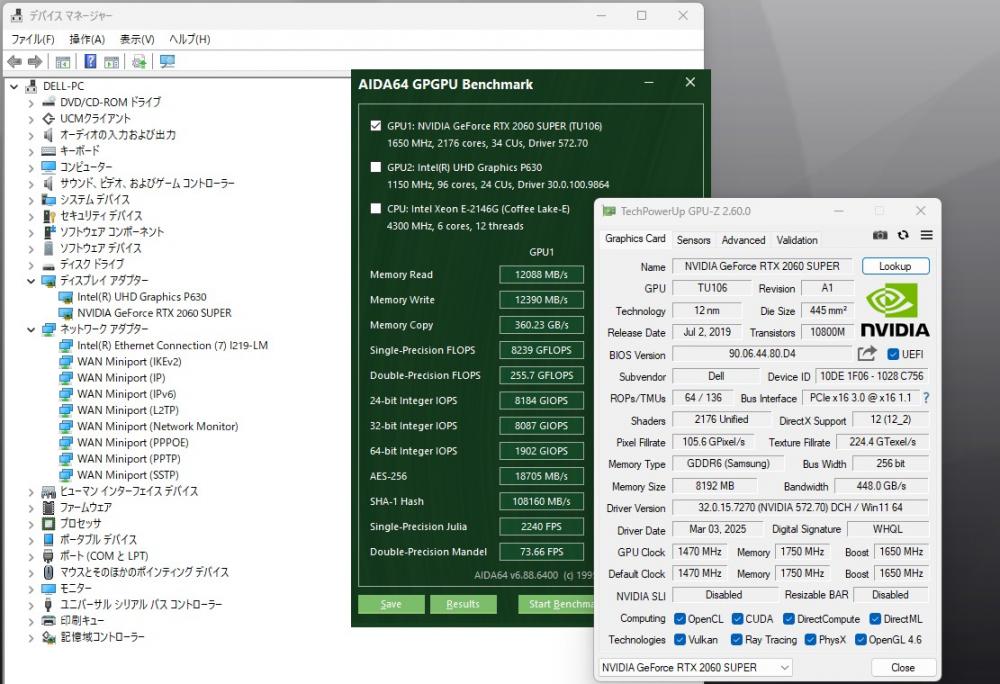This screenshot has height=684, width=1000.
Task: Select the security devices category icon
Action: point(48,216)
